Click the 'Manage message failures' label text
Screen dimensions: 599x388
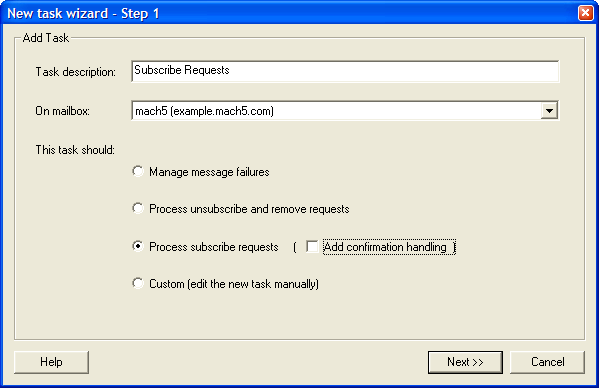click(x=209, y=172)
